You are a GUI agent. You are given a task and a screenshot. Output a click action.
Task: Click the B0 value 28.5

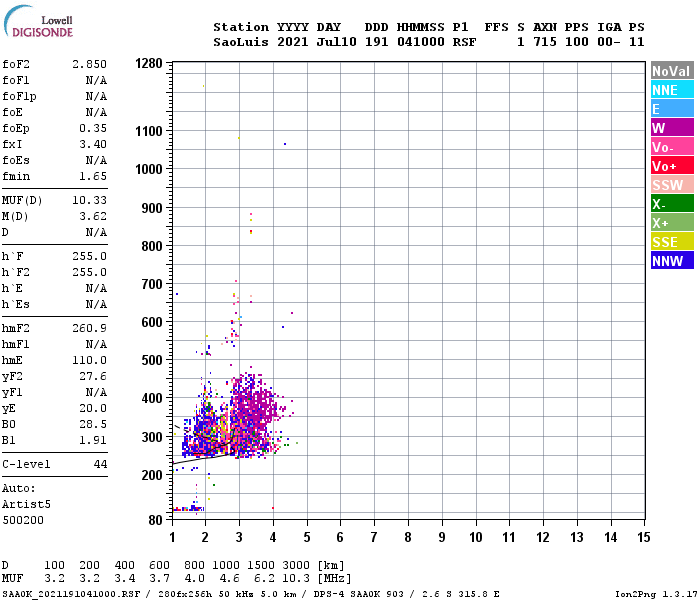click(x=93, y=424)
